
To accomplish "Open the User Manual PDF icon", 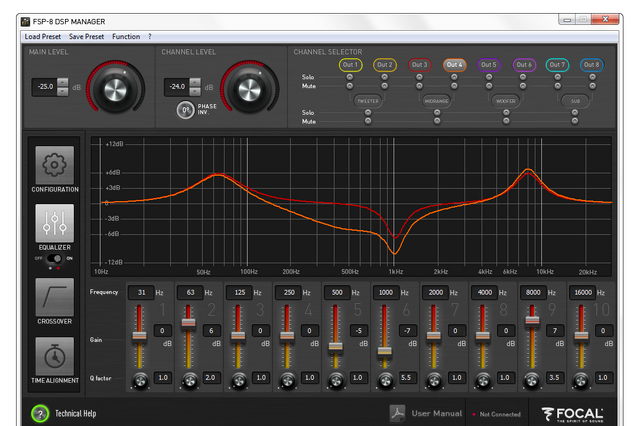I will point(397,413).
